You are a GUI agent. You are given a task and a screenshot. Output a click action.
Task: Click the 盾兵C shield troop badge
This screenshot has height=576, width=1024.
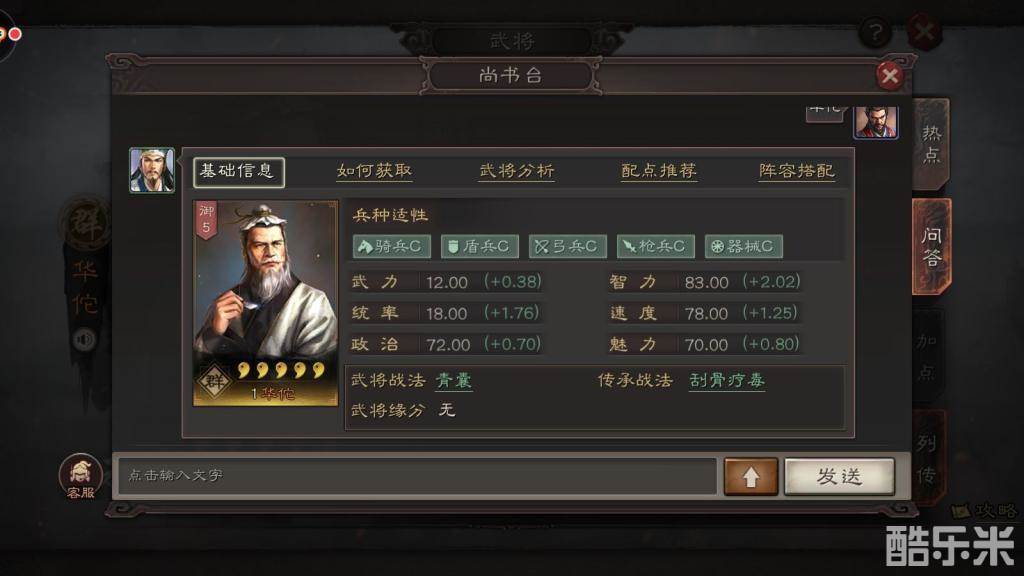pos(479,246)
